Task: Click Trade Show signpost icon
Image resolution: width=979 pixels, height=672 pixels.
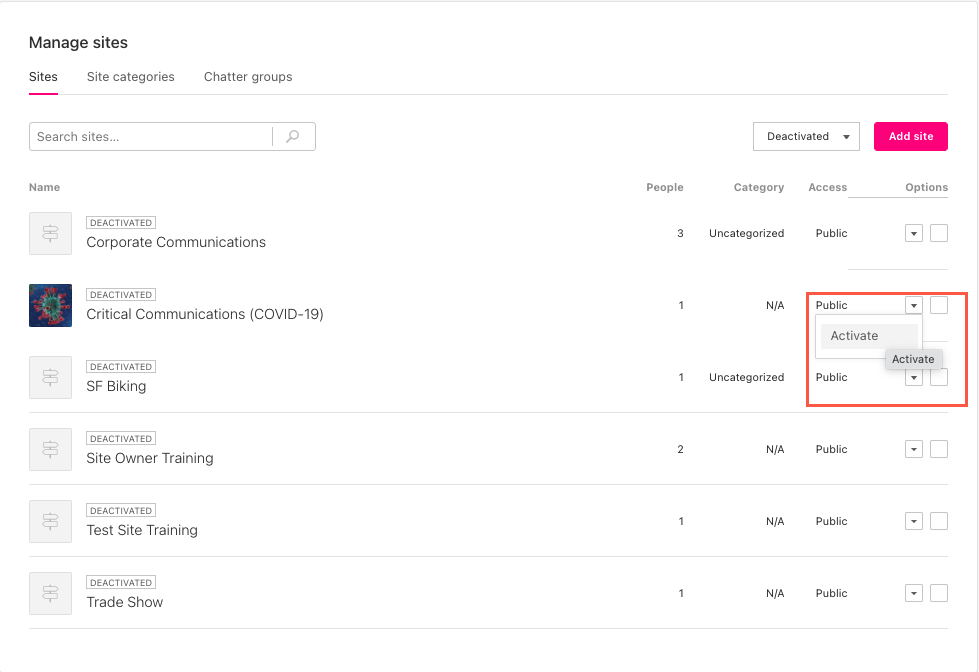Action: 50,593
